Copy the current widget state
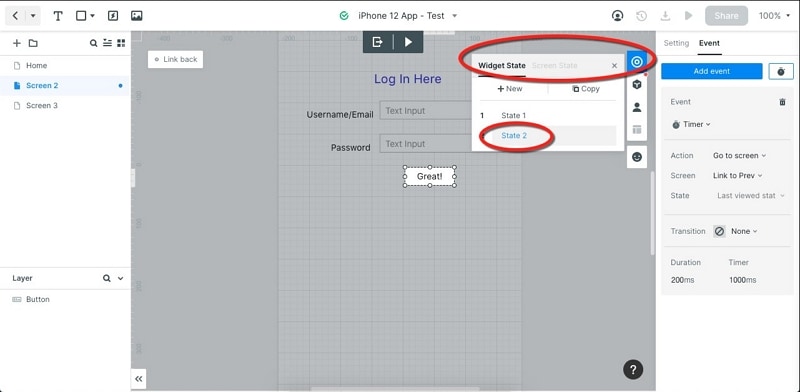This screenshot has height=392, width=800. click(x=585, y=89)
